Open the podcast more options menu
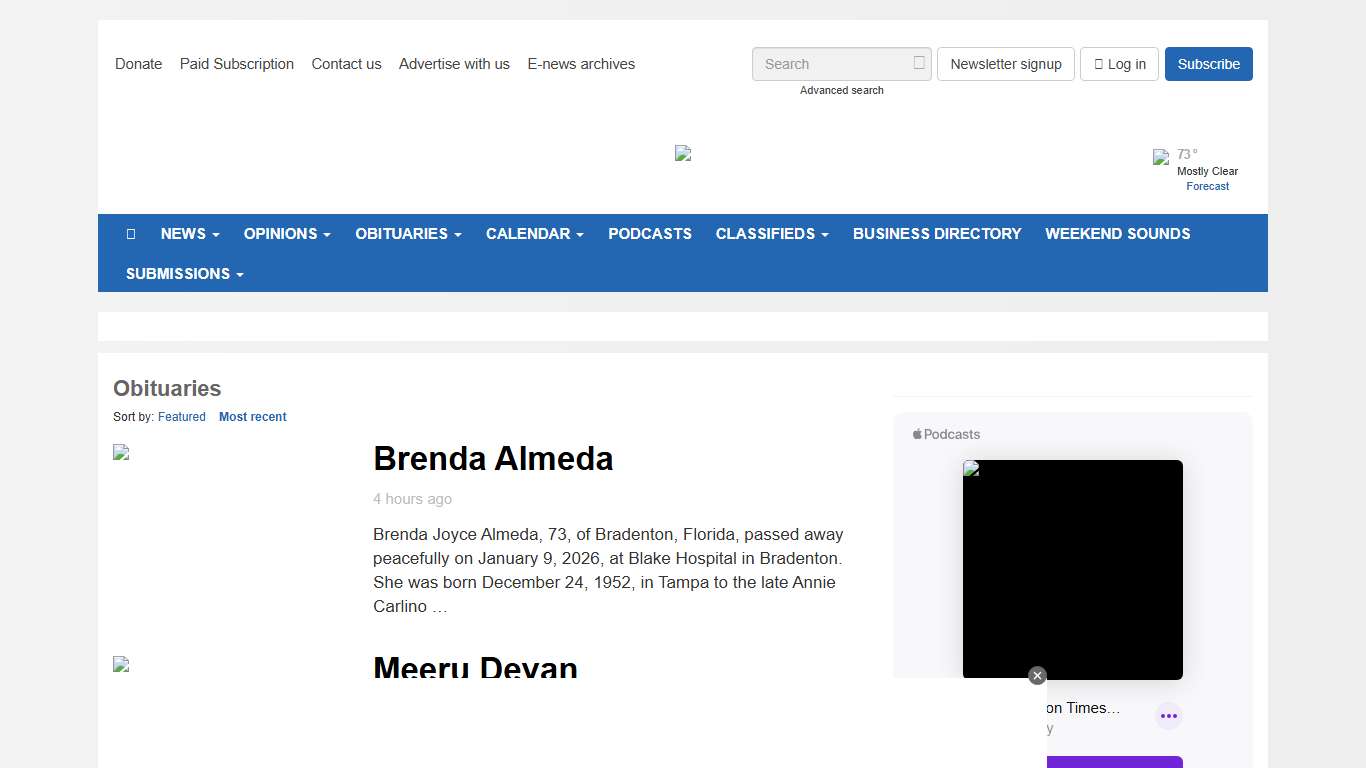 tap(1168, 716)
